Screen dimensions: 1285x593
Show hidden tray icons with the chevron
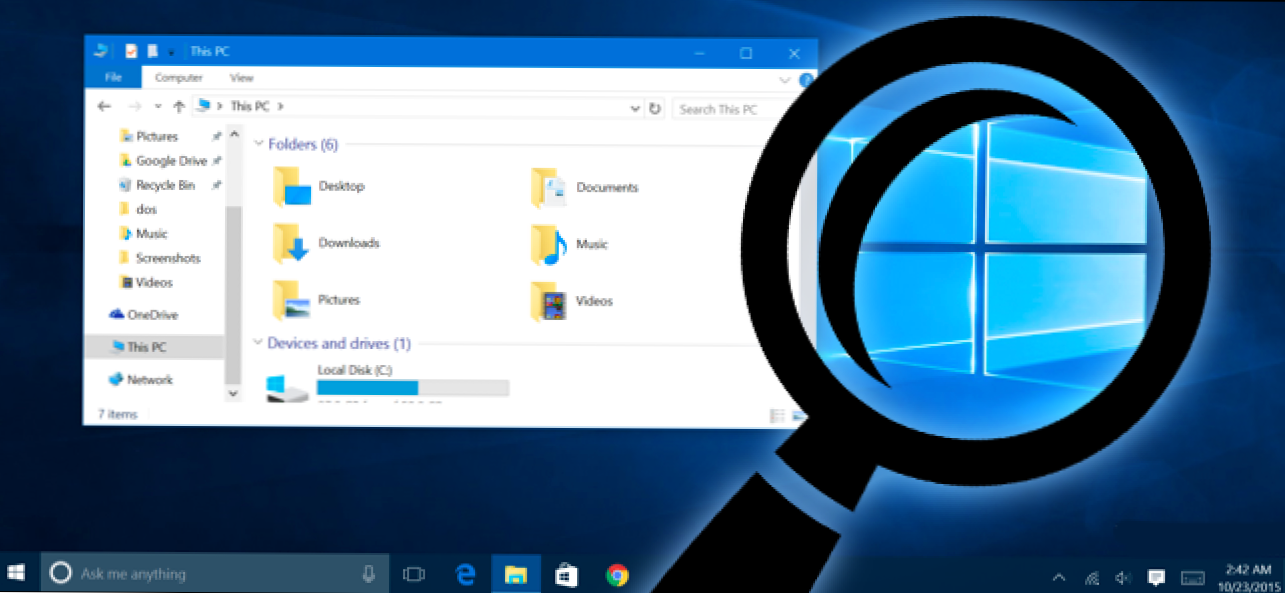pyautogui.click(x=1059, y=577)
